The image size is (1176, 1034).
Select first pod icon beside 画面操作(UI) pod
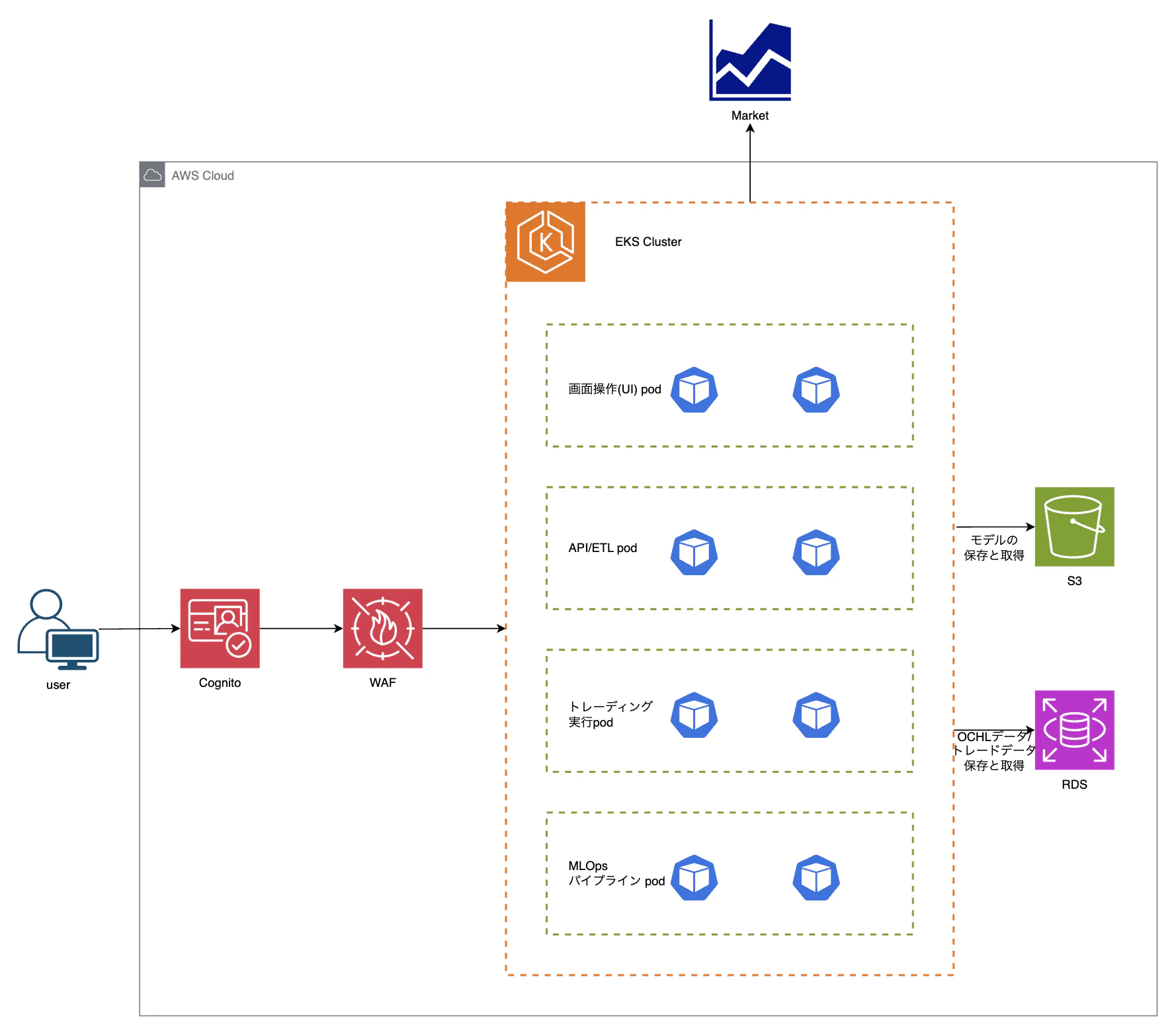(694, 390)
